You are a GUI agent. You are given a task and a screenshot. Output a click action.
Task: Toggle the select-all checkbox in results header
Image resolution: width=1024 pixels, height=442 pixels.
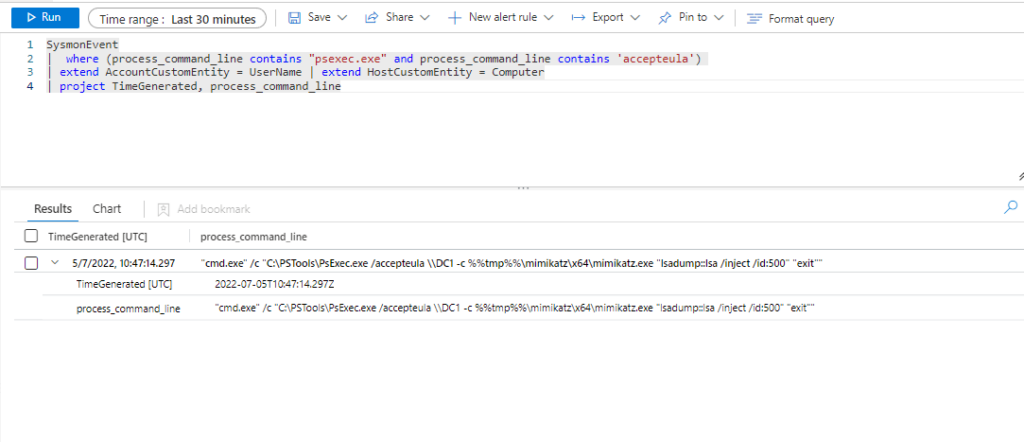pos(30,237)
